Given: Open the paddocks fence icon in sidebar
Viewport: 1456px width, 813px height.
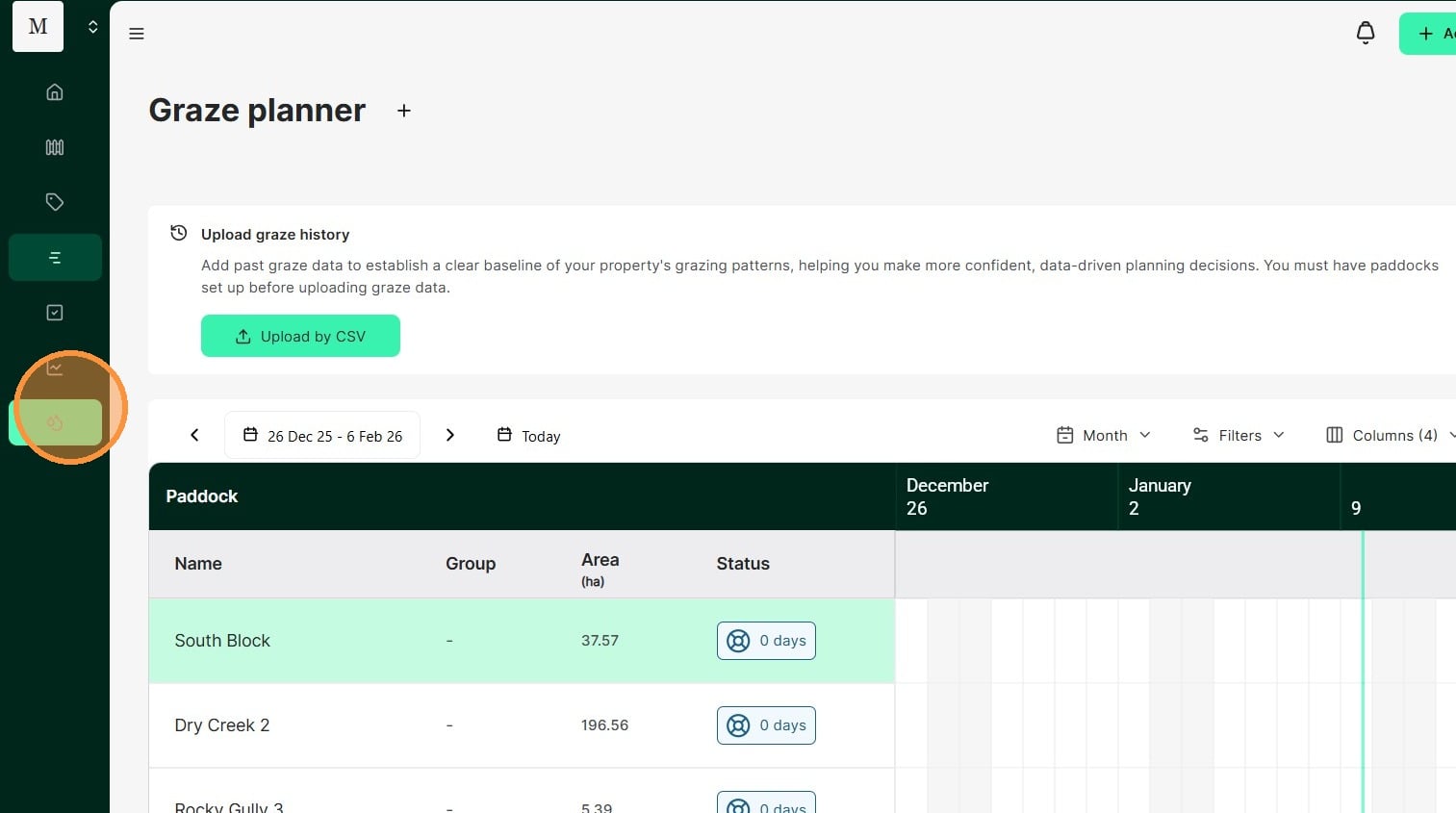Looking at the screenshot, I should (55, 147).
